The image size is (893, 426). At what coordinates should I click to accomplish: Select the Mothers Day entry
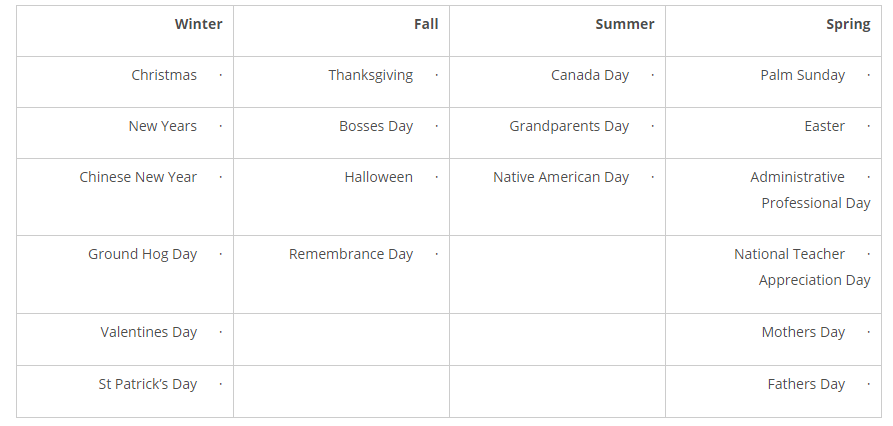click(803, 332)
